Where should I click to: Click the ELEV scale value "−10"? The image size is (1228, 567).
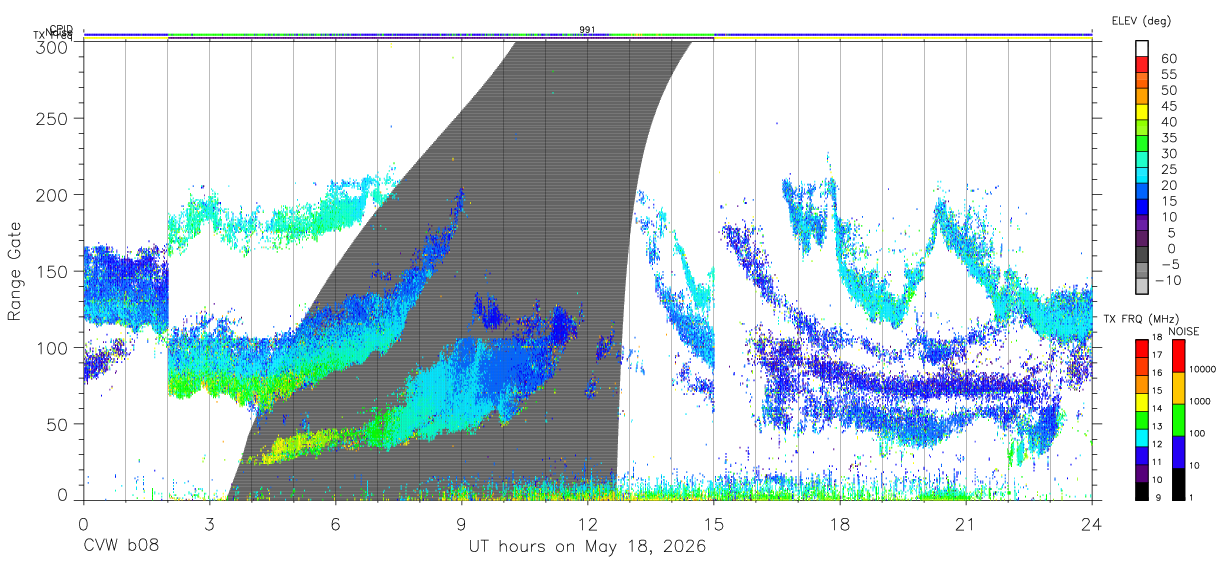tap(1169, 281)
